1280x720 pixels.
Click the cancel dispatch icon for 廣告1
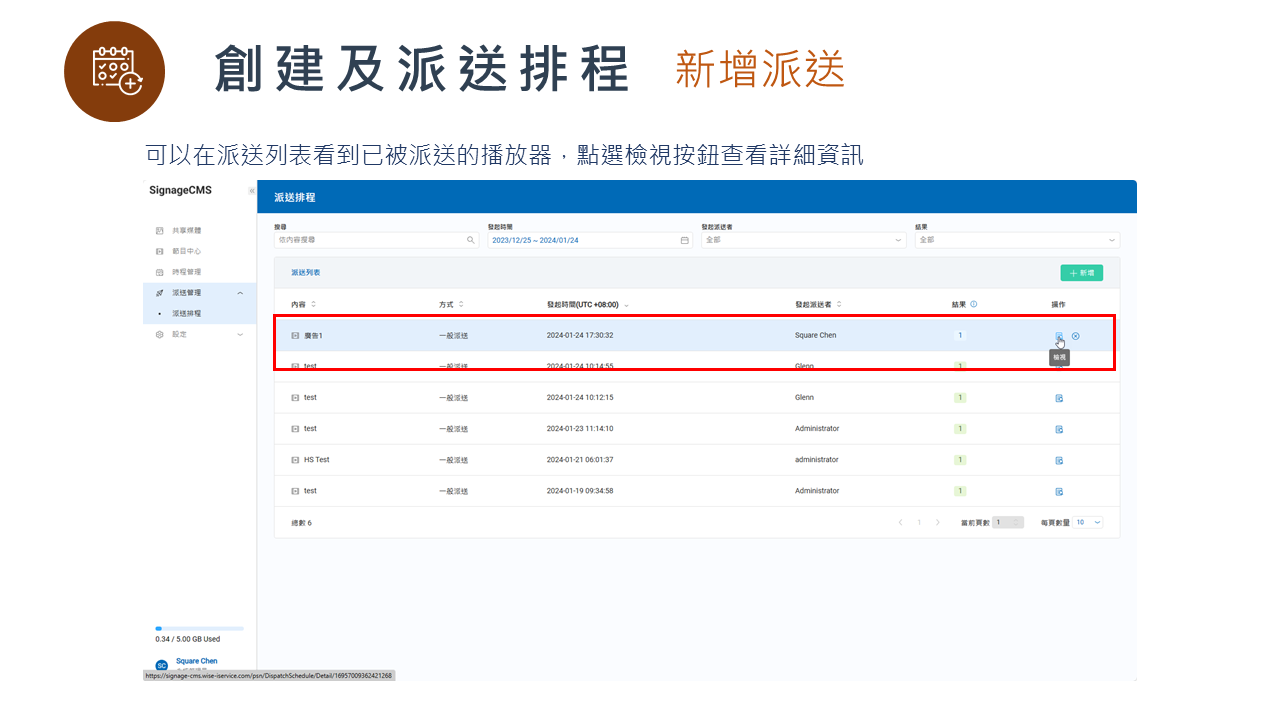point(1076,336)
